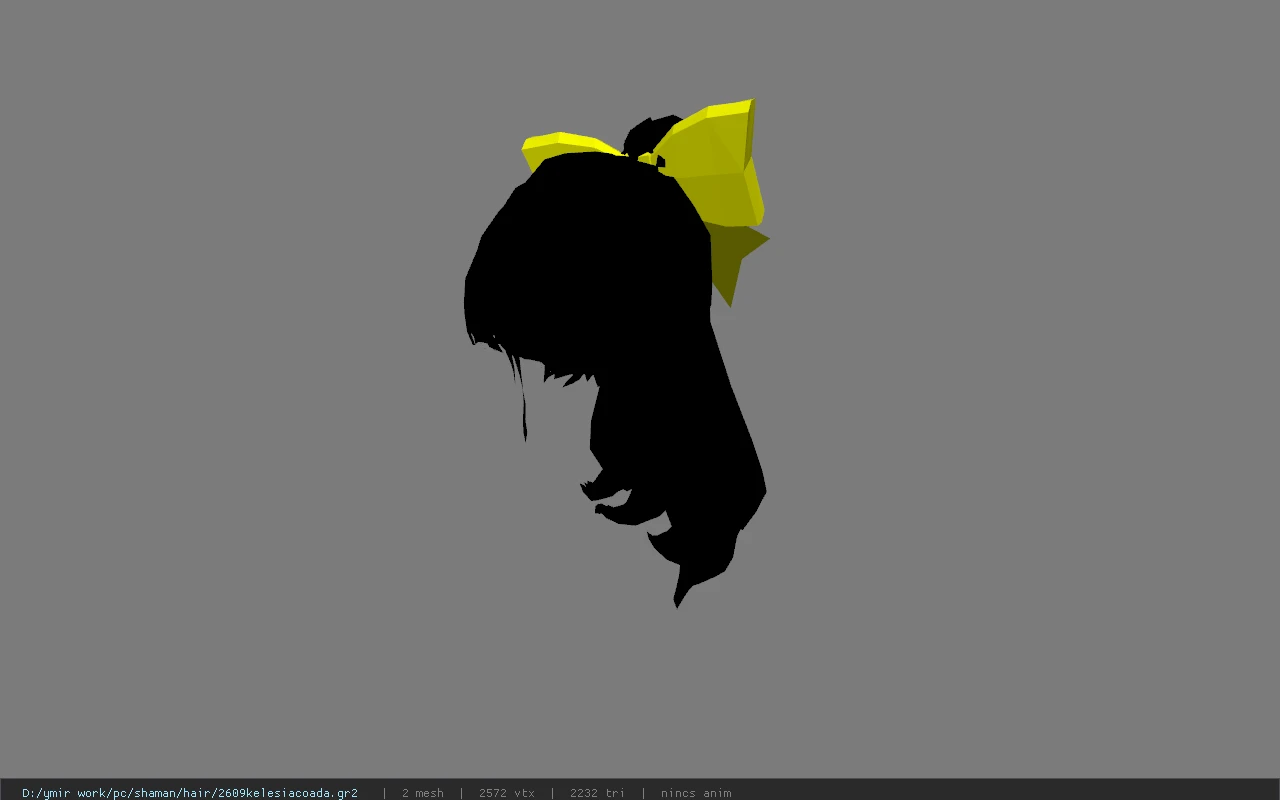This screenshot has width=1280, height=800.
Task: Click the "2232 tri" triangle count
Action: pos(597,793)
